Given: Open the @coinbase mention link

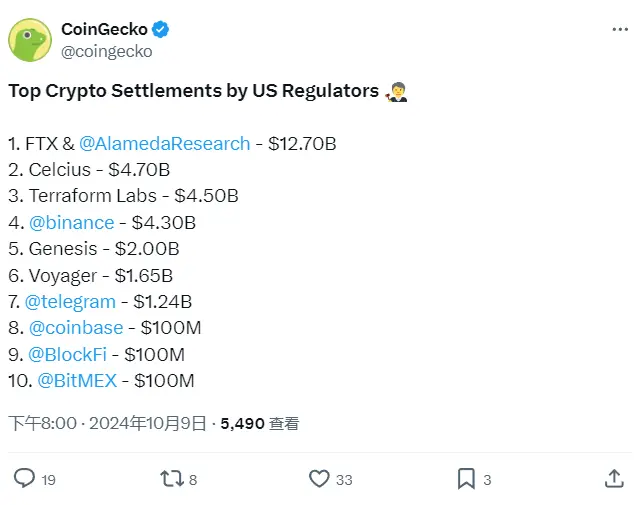Looking at the screenshot, I should coord(76,327).
